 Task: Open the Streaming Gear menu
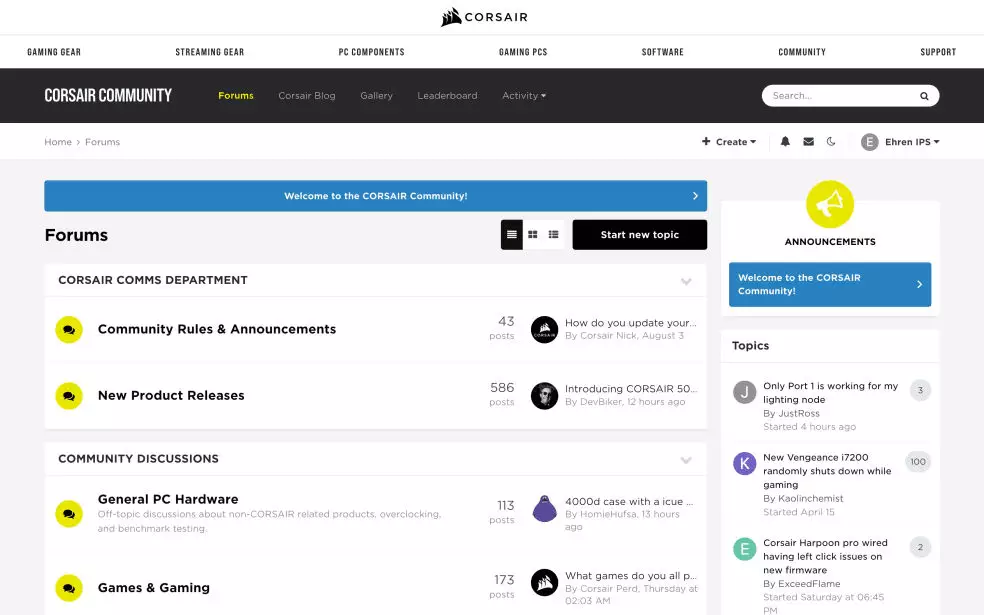[x=210, y=52]
